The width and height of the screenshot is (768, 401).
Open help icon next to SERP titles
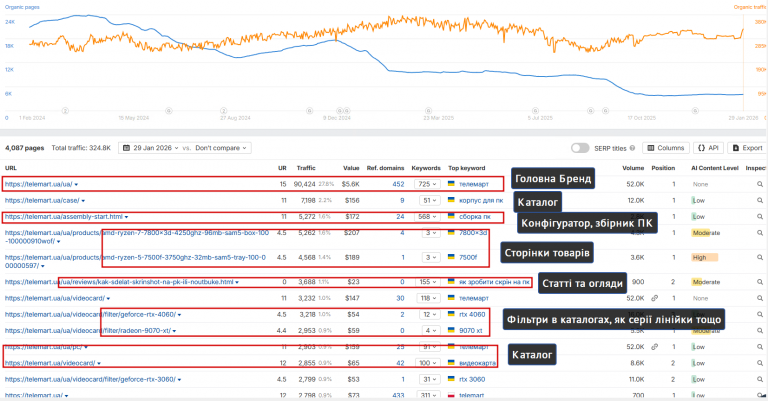632,148
